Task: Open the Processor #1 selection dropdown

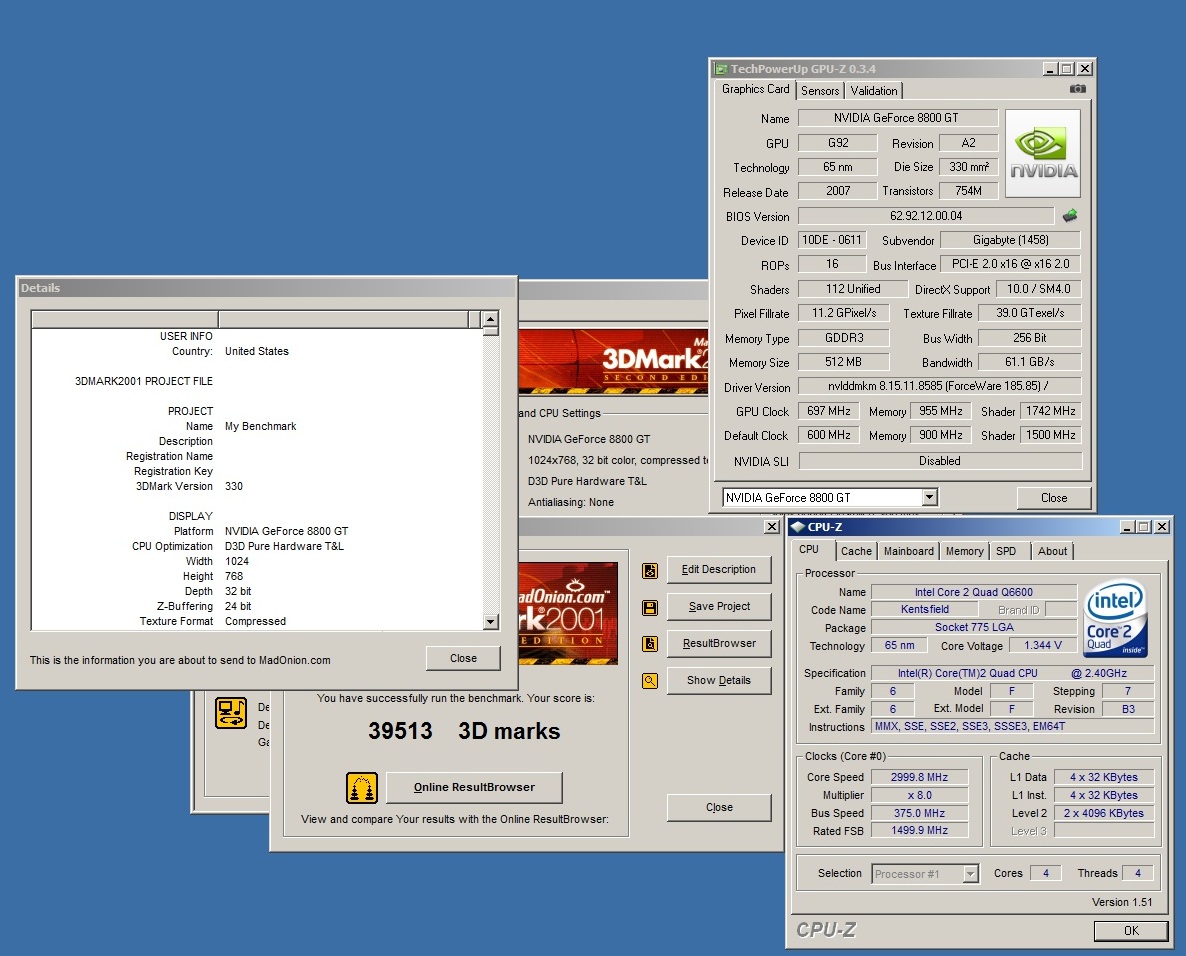Action: point(970,874)
